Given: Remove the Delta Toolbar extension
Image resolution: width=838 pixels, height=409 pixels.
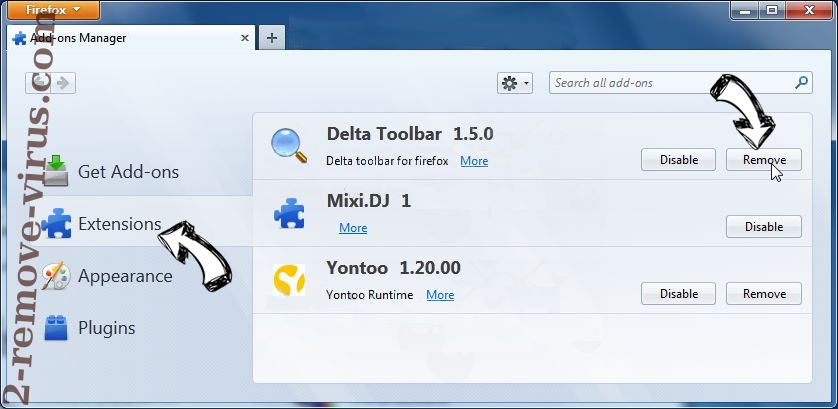Looking at the screenshot, I should (764, 160).
